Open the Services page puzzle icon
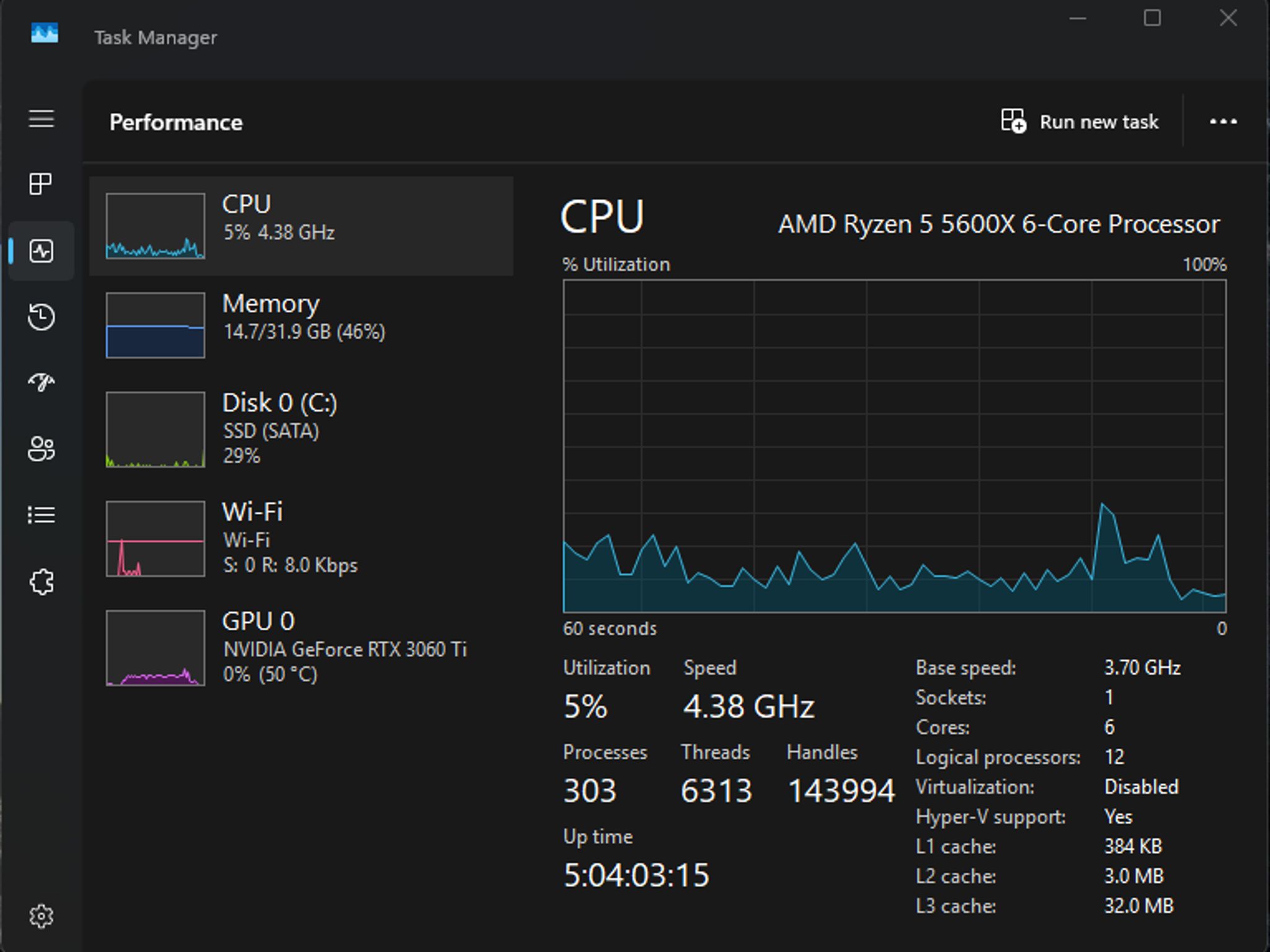The width and height of the screenshot is (1270, 952). pyautogui.click(x=42, y=582)
